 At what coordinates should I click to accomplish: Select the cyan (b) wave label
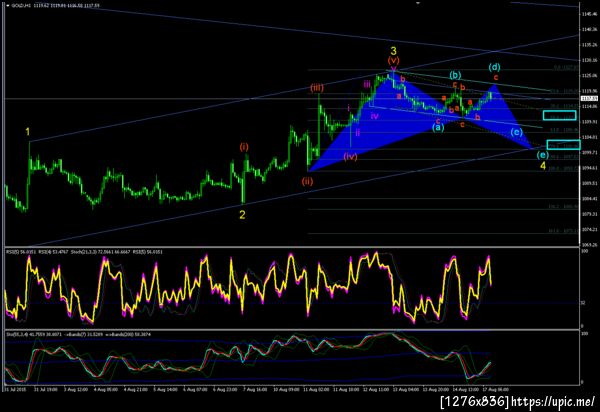pyautogui.click(x=455, y=75)
